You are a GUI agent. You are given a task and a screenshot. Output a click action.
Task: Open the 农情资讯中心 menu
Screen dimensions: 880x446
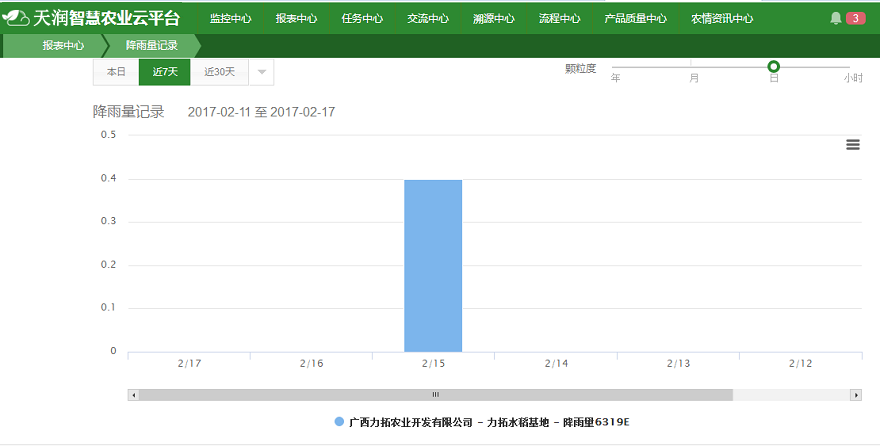pos(722,18)
